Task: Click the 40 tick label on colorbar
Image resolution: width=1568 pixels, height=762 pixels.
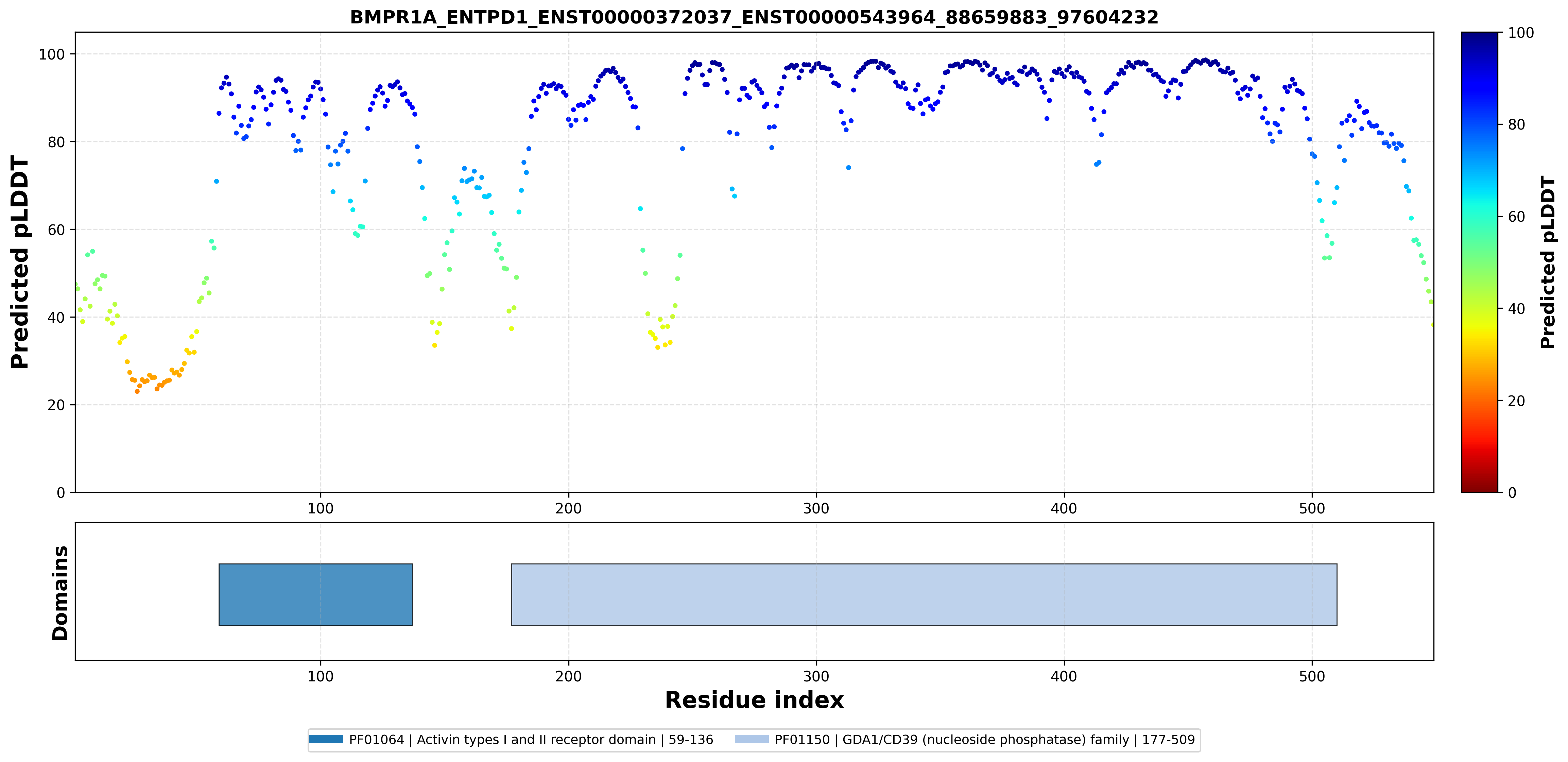Action: pos(1516,309)
